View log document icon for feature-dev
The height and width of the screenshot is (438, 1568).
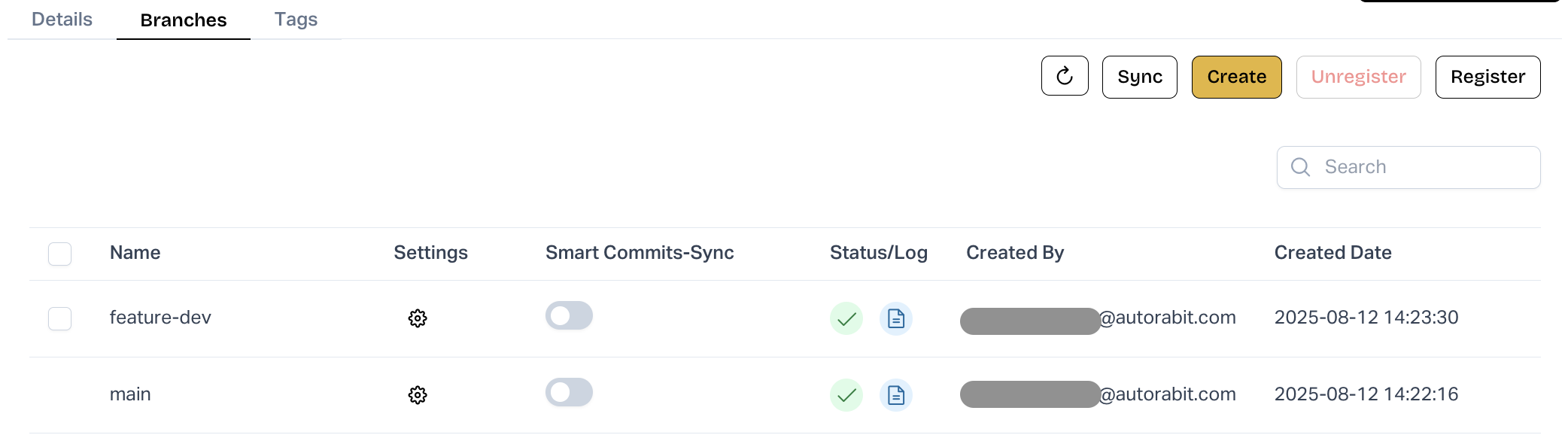(895, 318)
